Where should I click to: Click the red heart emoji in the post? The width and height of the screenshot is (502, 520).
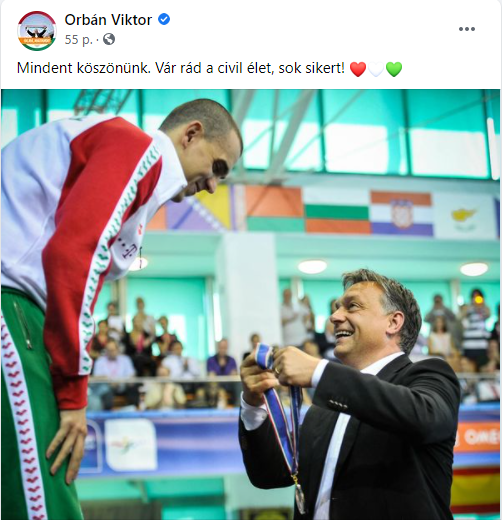[358, 69]
